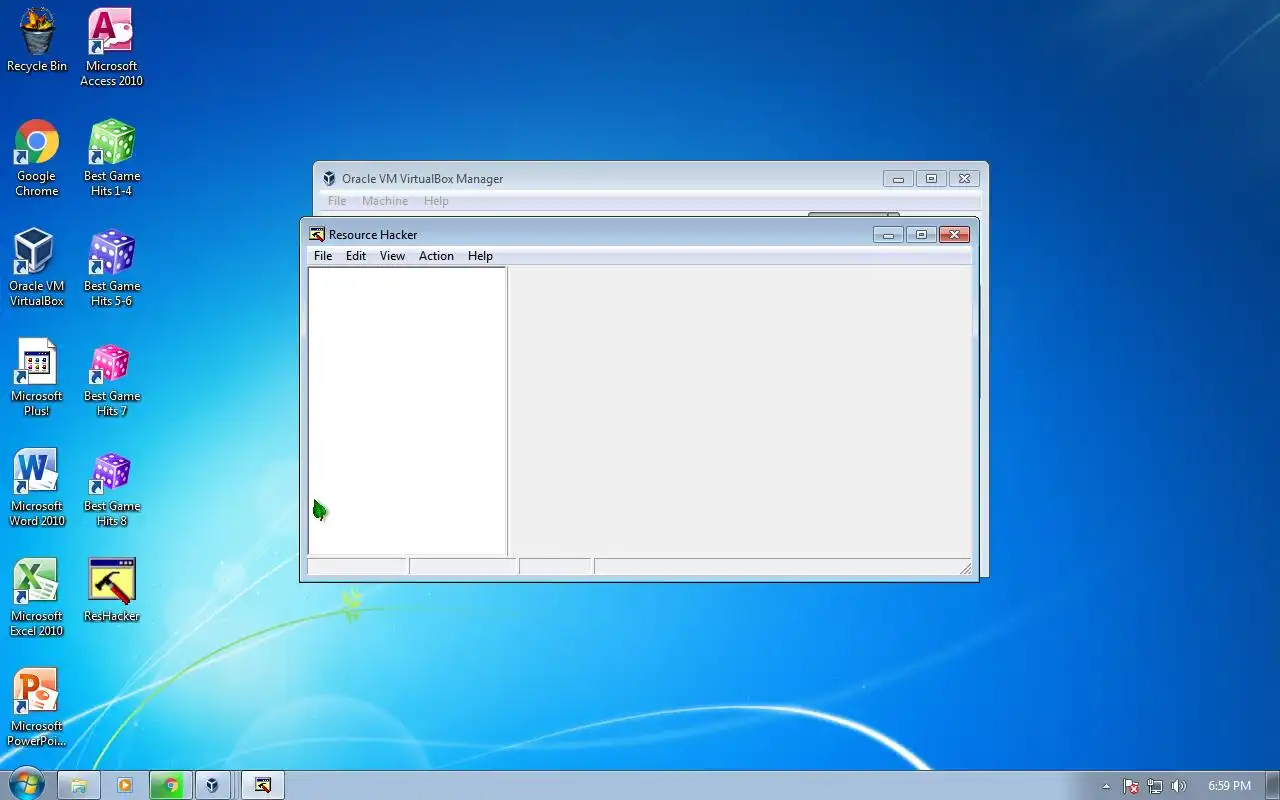Image resolution: width=1280 pixels, height=800 pixels.
Task: Click the Show desktop button
Action: click(1273, 785)
